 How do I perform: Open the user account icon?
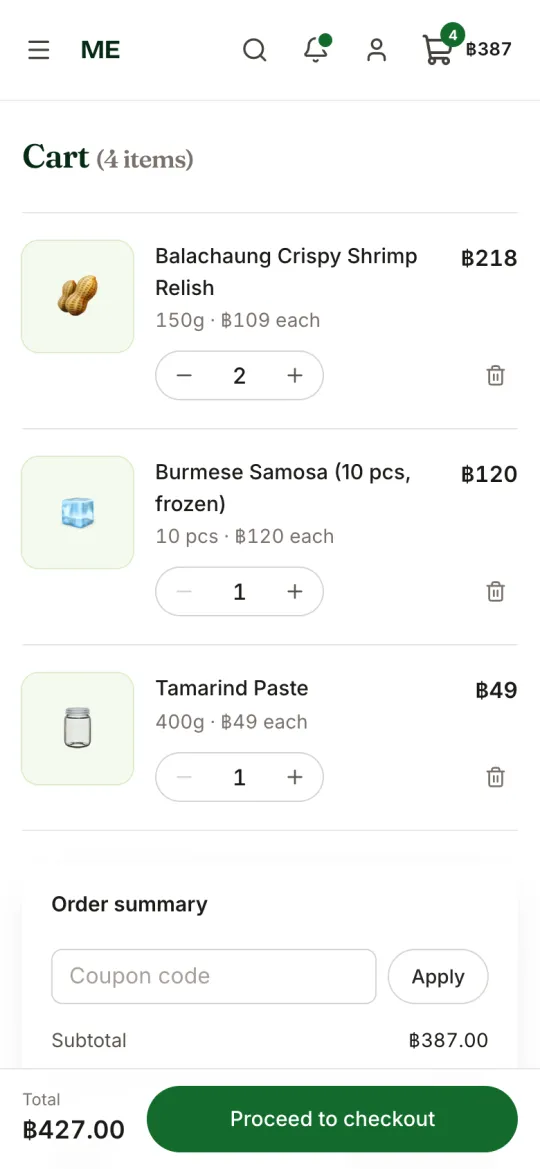coord(377,50)
